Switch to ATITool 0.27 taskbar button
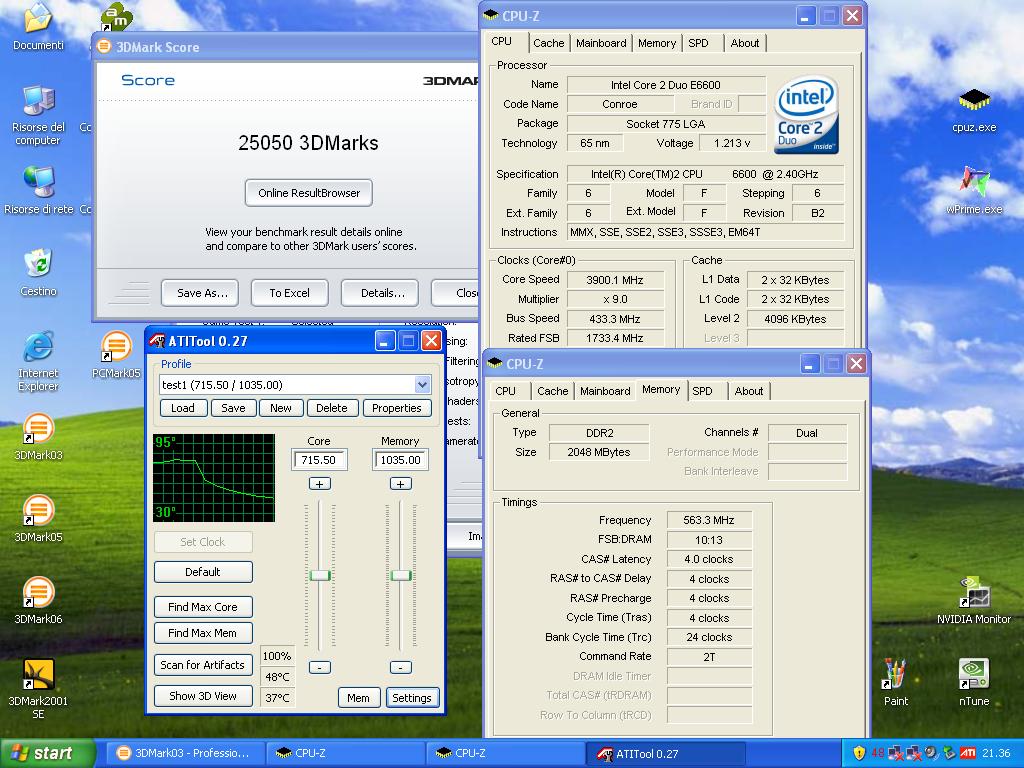The width and height of the screenshot is (1024, 768). (x=665, y=754)
